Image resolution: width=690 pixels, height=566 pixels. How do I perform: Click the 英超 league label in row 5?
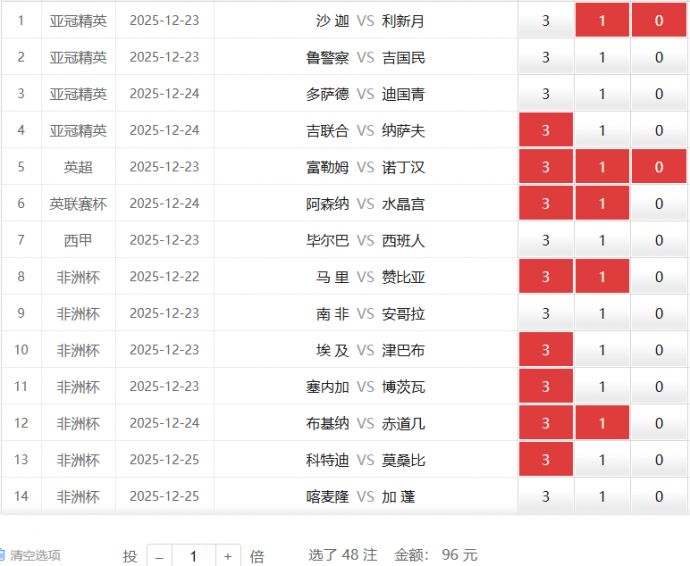pyautogui.click(x=78, y=167)
